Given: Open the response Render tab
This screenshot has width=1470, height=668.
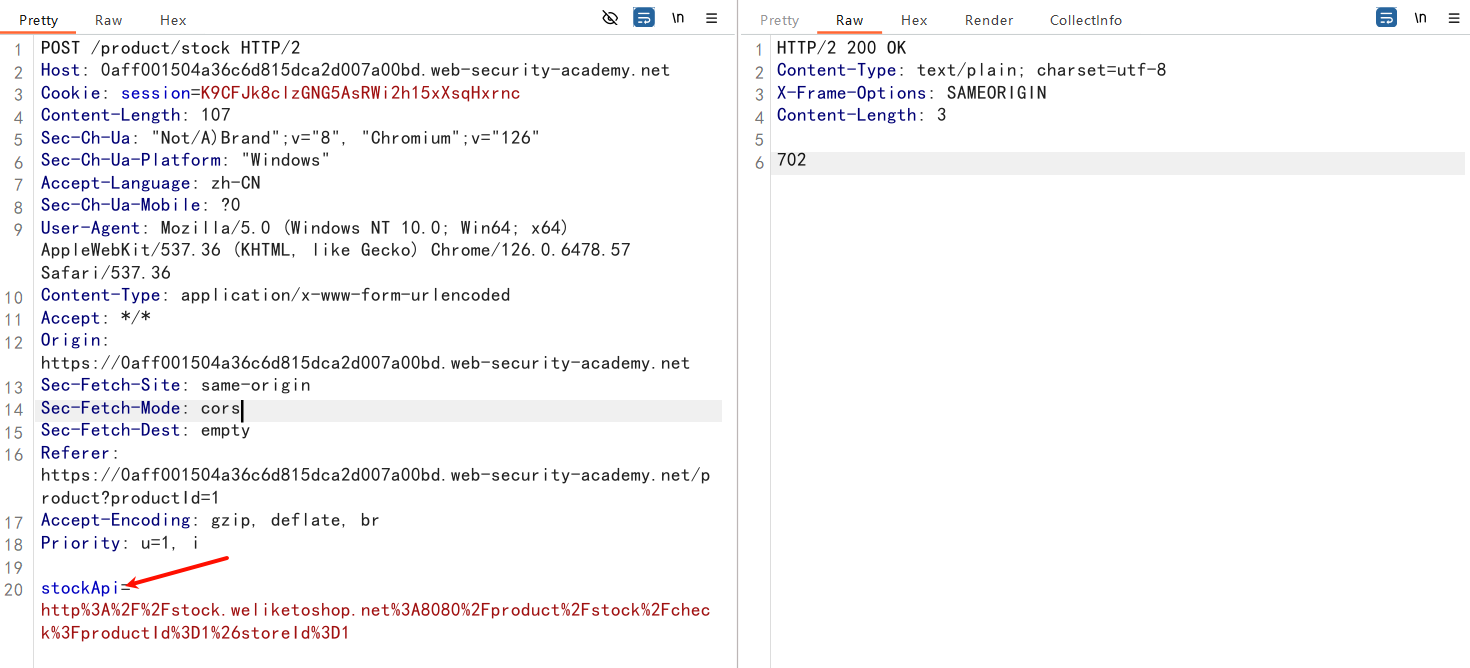Looking at the screenshot, I should (989, 20).
